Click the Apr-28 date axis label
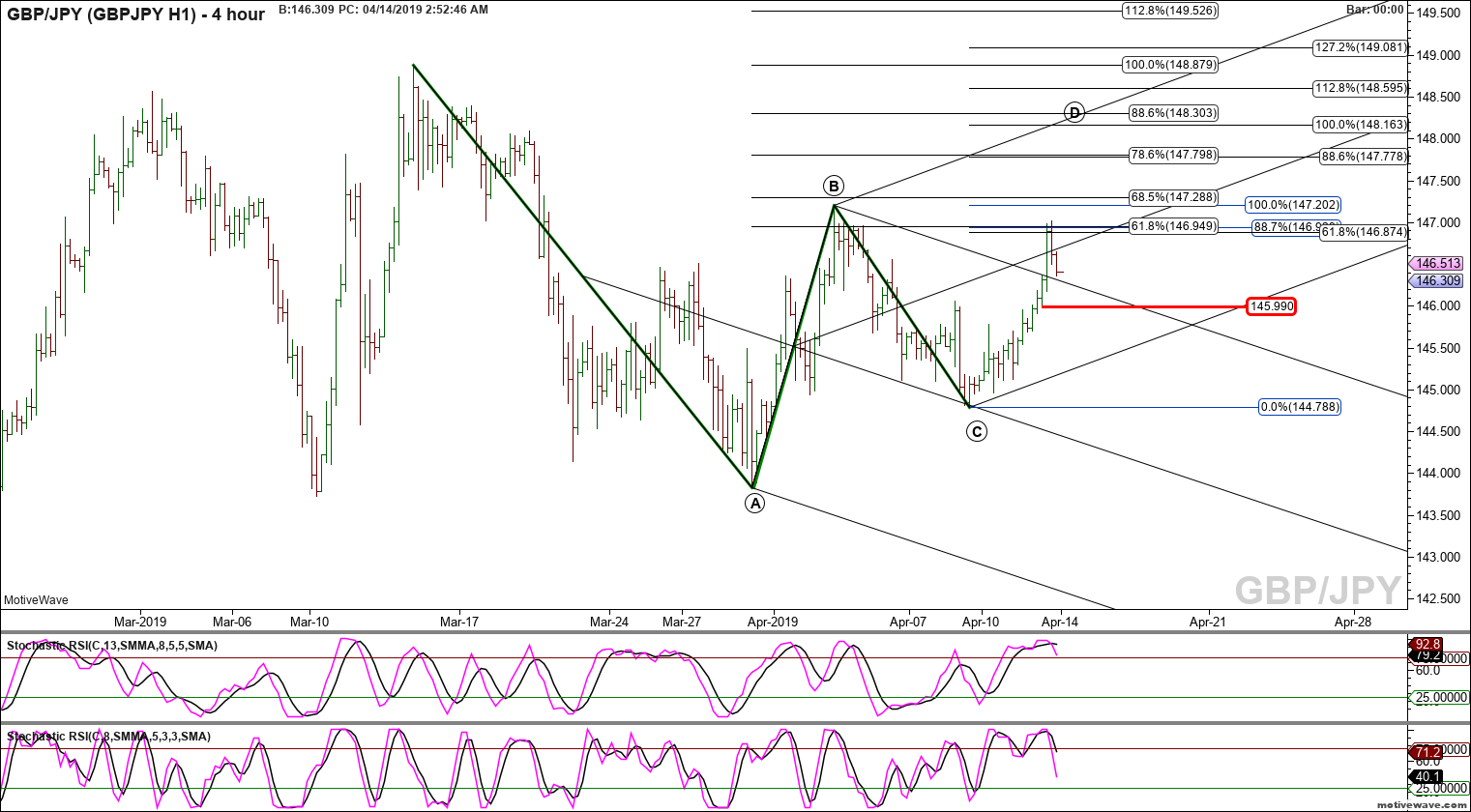1471x812 pixels. tap(1352, 622)
